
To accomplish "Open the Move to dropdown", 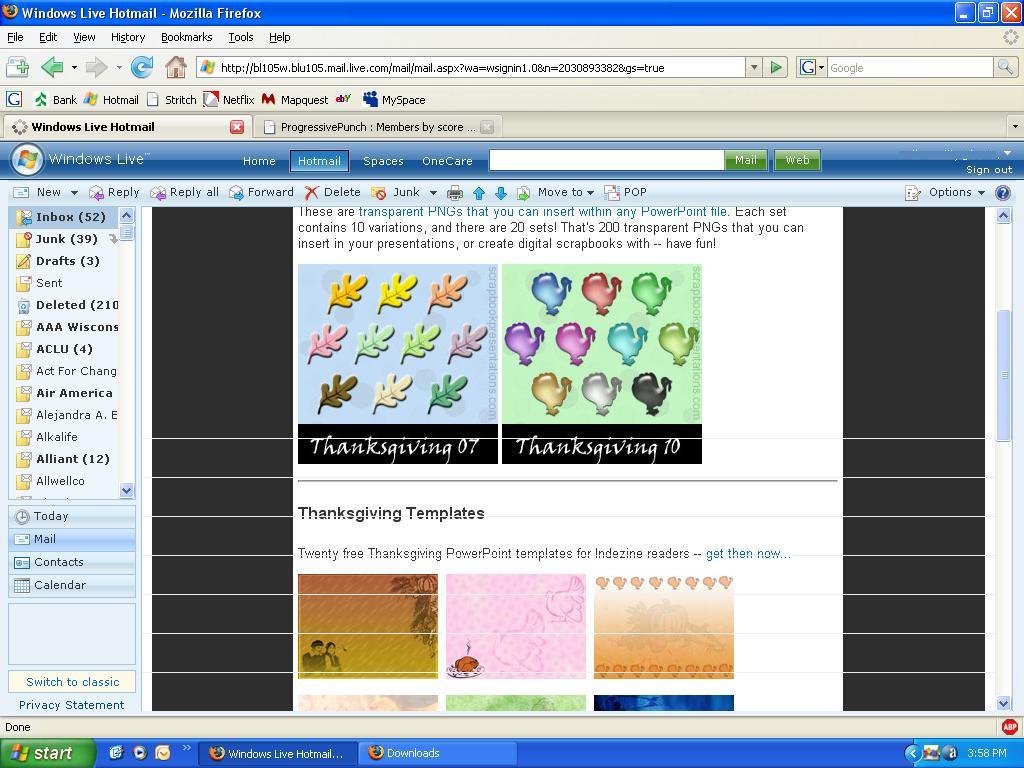I will point(565,192).
